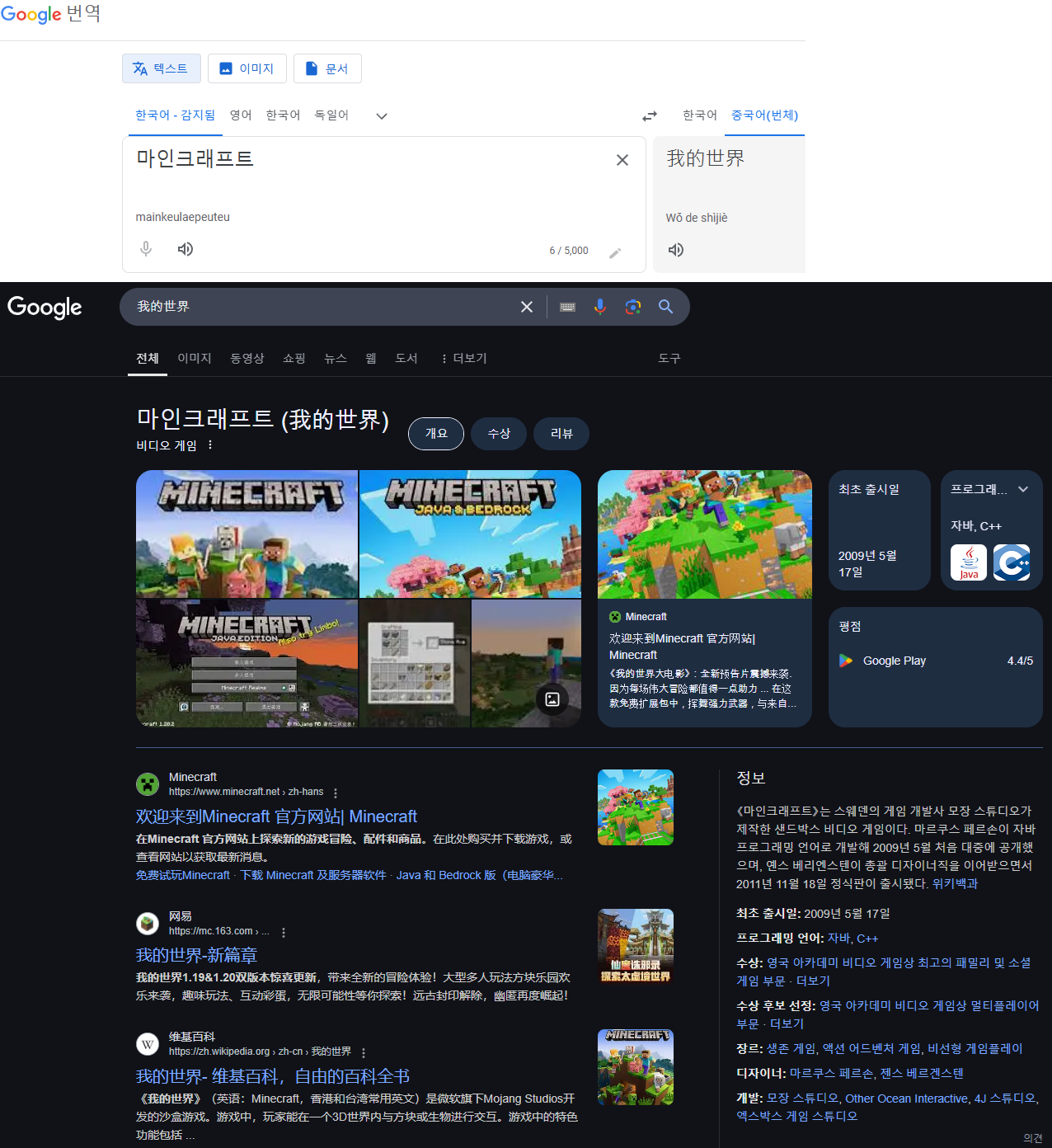Open the 维基百科 我的世界 result link
Viewport: 1052px width, 1148px height.
pyautogui.click(x=272, y=1076)
